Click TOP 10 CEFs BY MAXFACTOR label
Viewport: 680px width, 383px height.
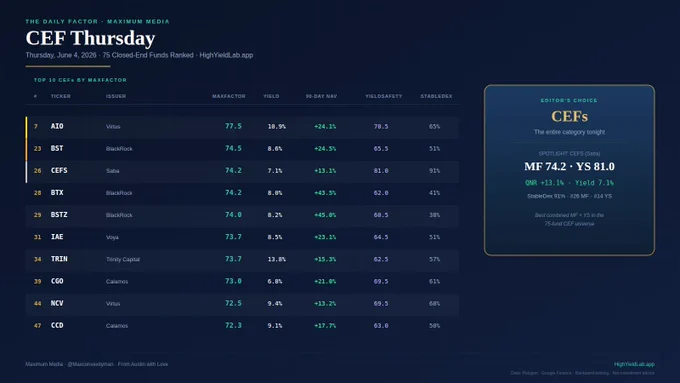coord(80,80)
